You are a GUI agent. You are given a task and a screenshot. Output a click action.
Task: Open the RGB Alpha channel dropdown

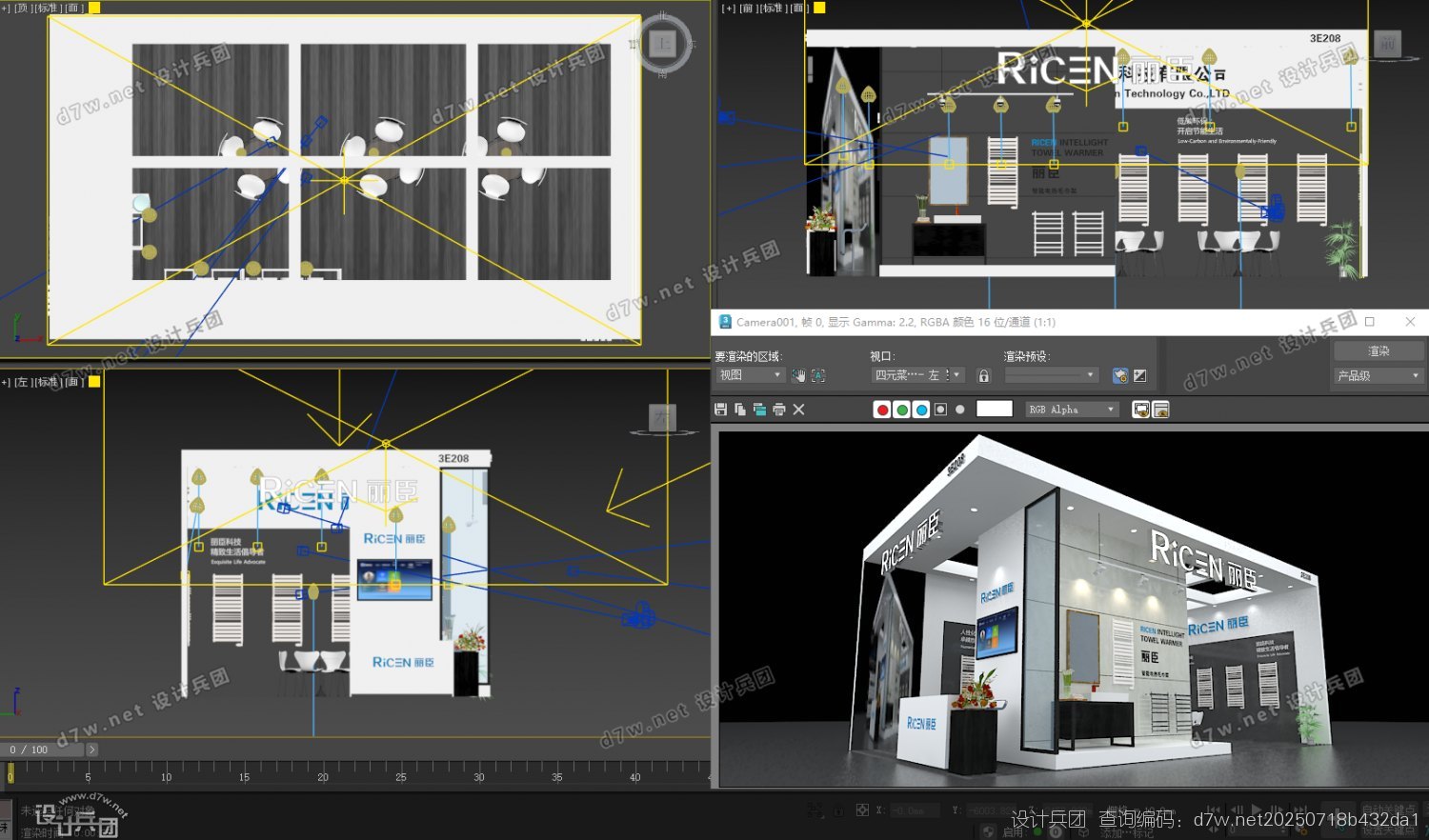1072,410
